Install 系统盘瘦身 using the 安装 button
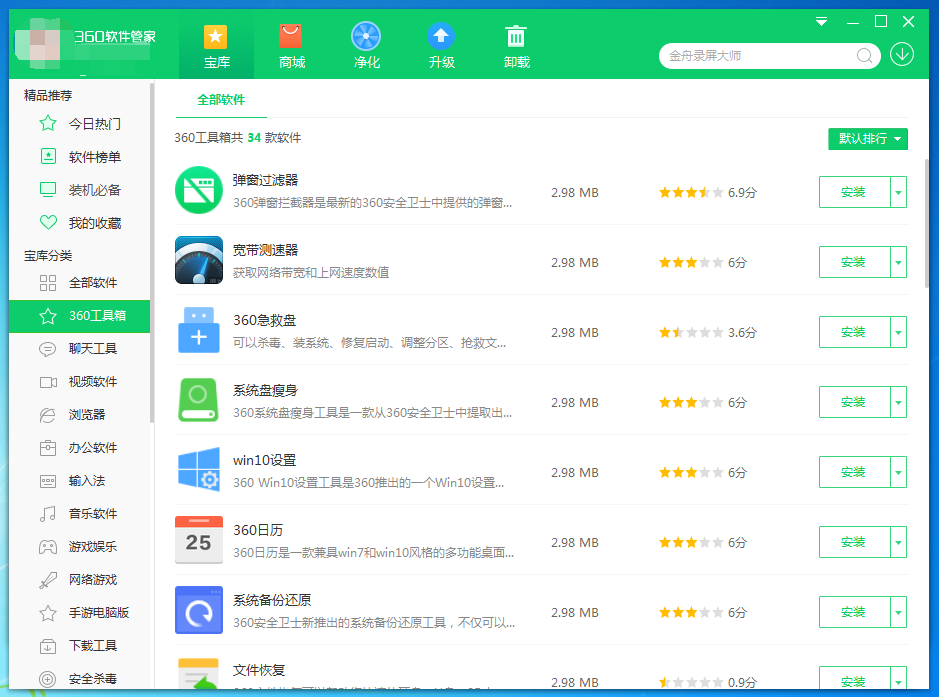Viewport: 939px width, 697px height. point(854,402)
